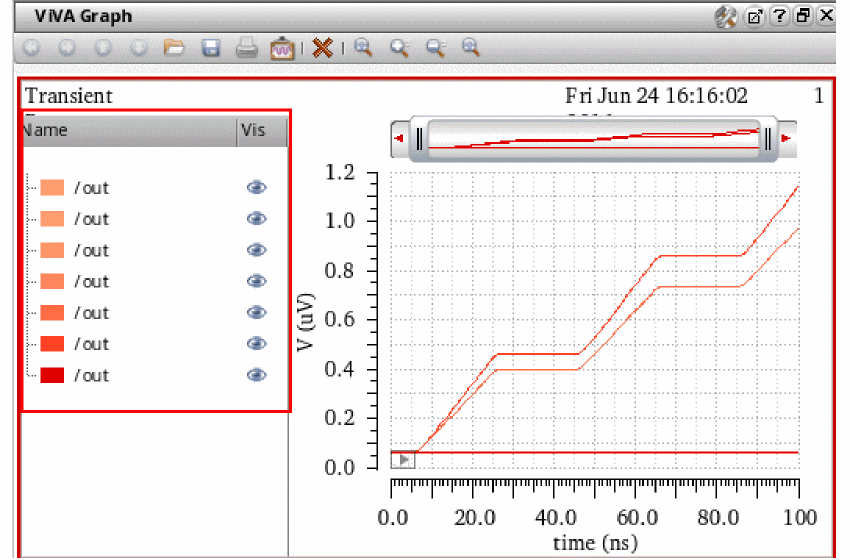Click the restore window icon in title bar
849x560 pixels.
pos(804,16)
